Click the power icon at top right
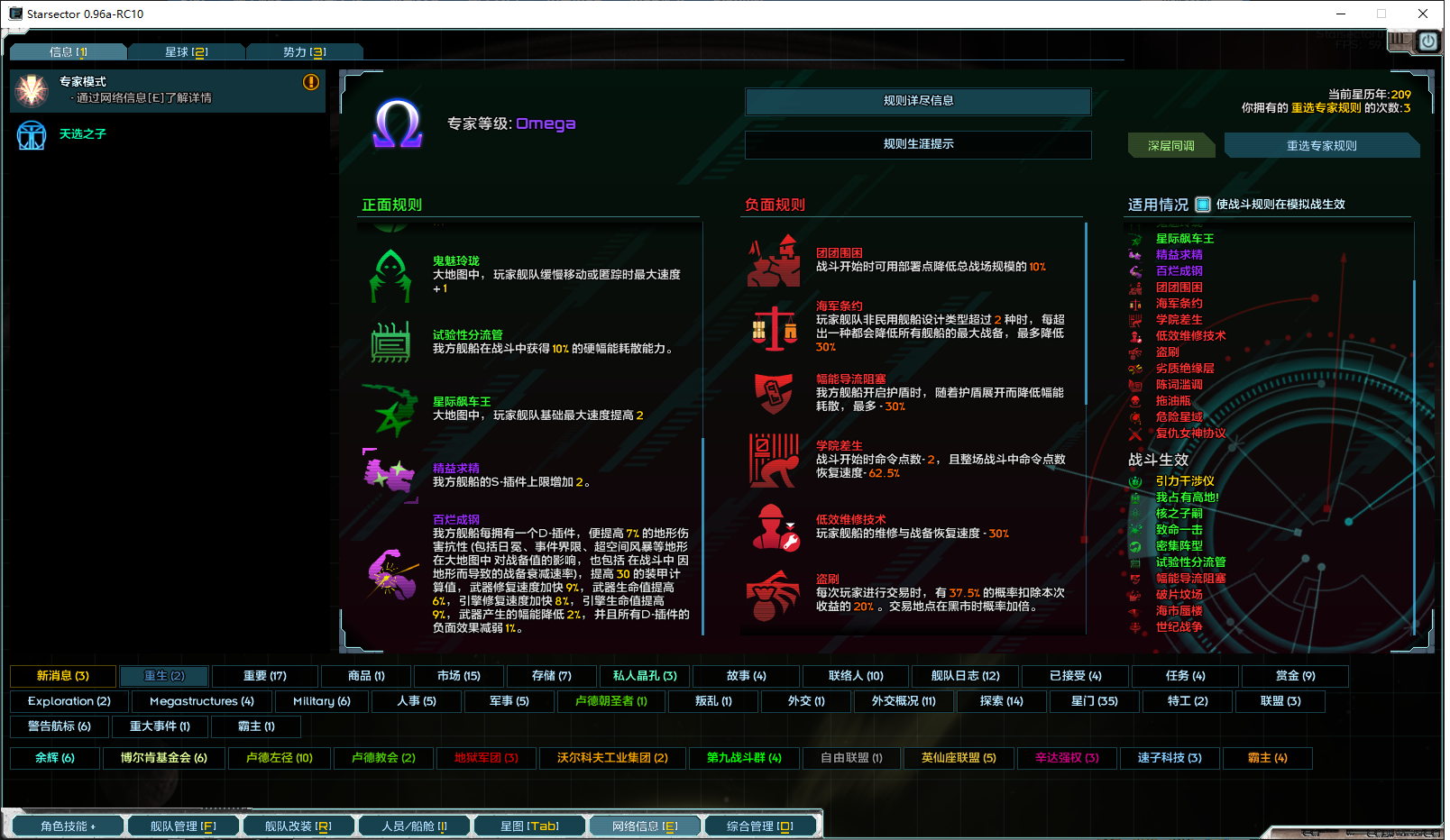The height and width of the screenshot is (840, 1450). click(1427, 41)
